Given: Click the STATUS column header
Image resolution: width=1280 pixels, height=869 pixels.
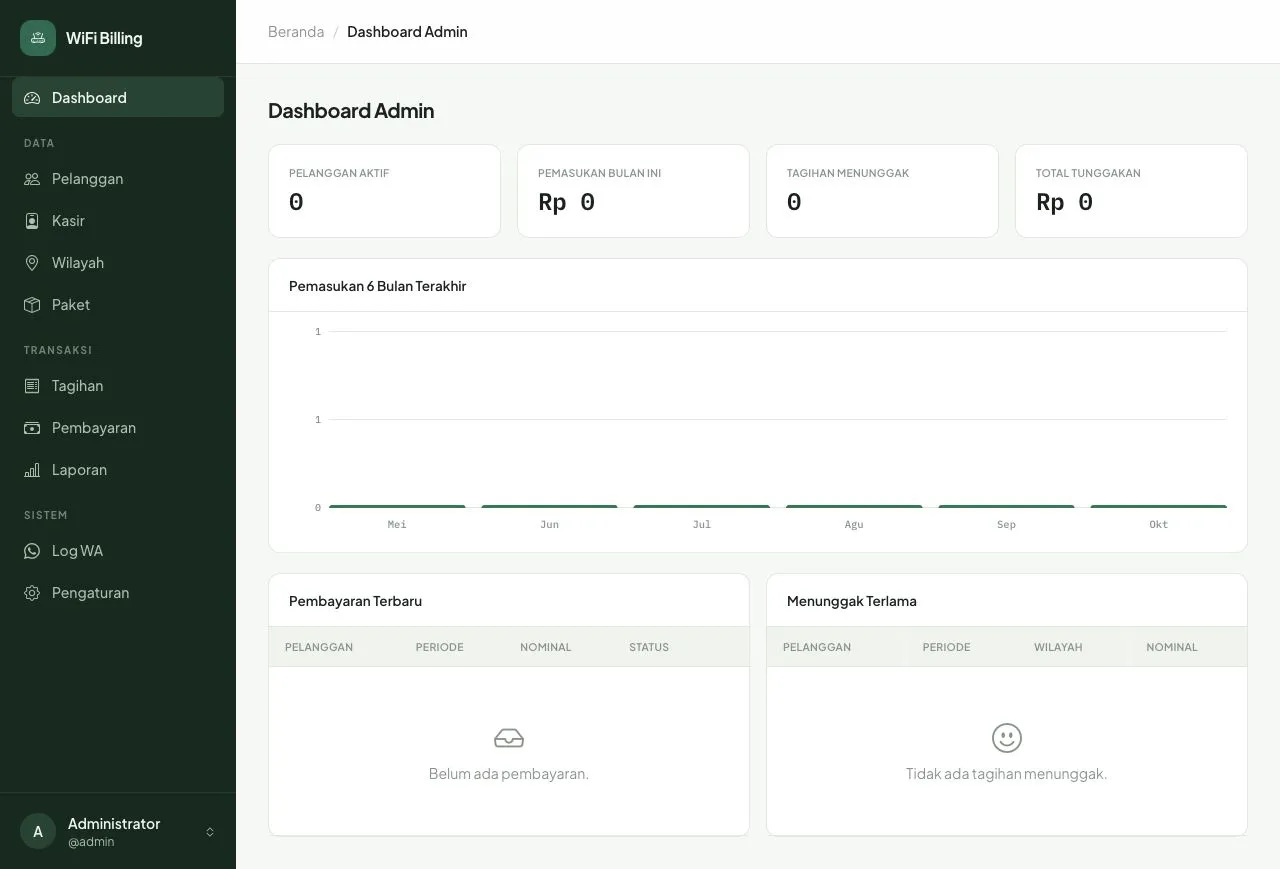Looking at the screenshot, I should point(649,647).
